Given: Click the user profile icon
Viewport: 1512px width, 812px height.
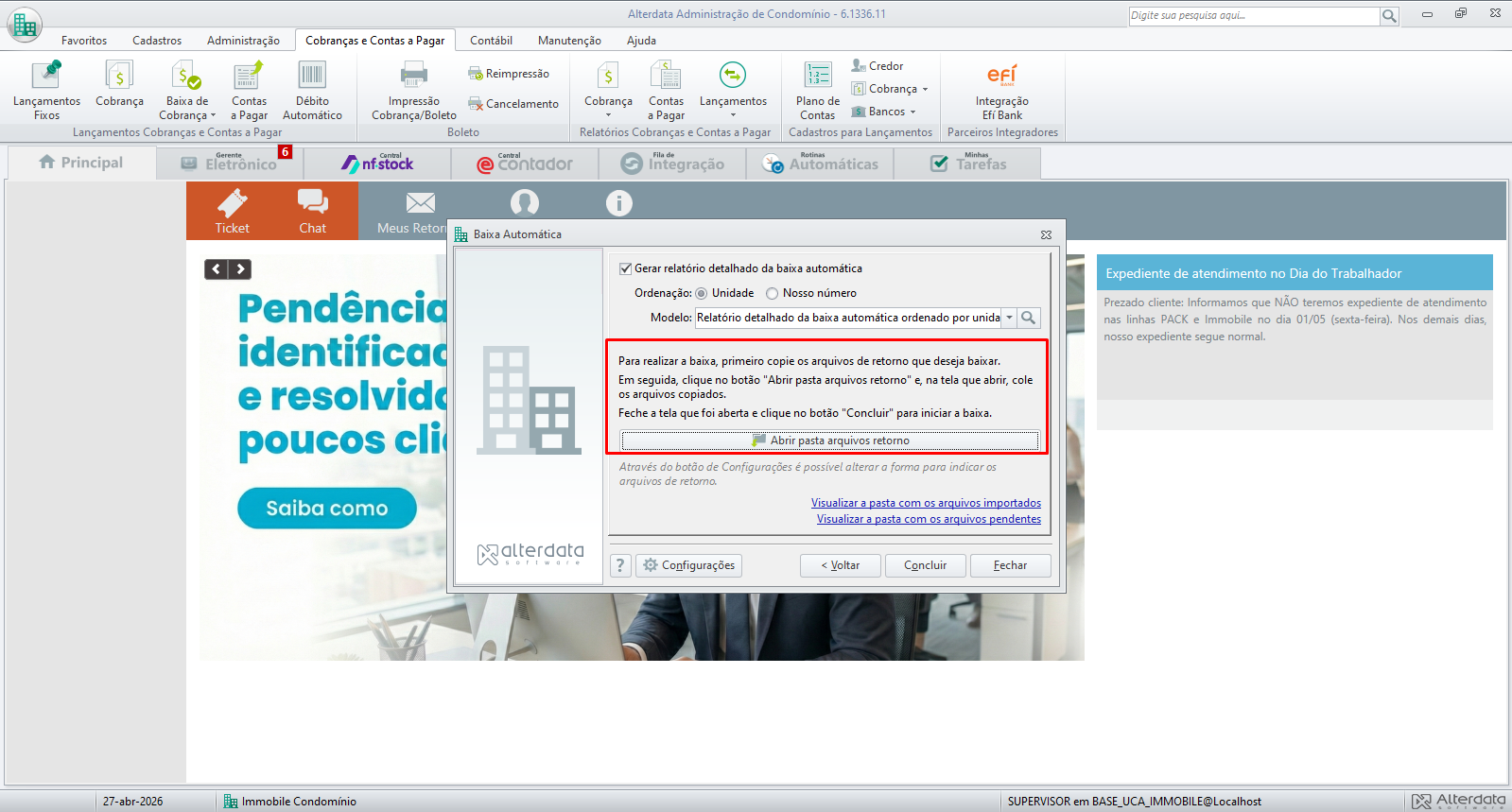Looking at the screenshot, I should [525, 202].
